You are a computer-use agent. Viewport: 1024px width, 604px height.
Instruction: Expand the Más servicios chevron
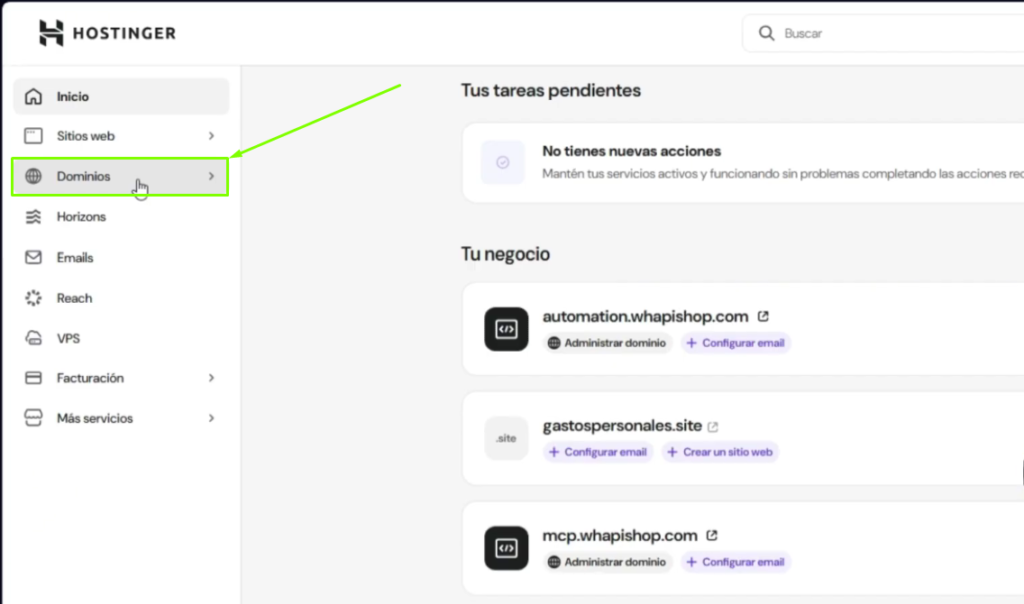[211, 418]
